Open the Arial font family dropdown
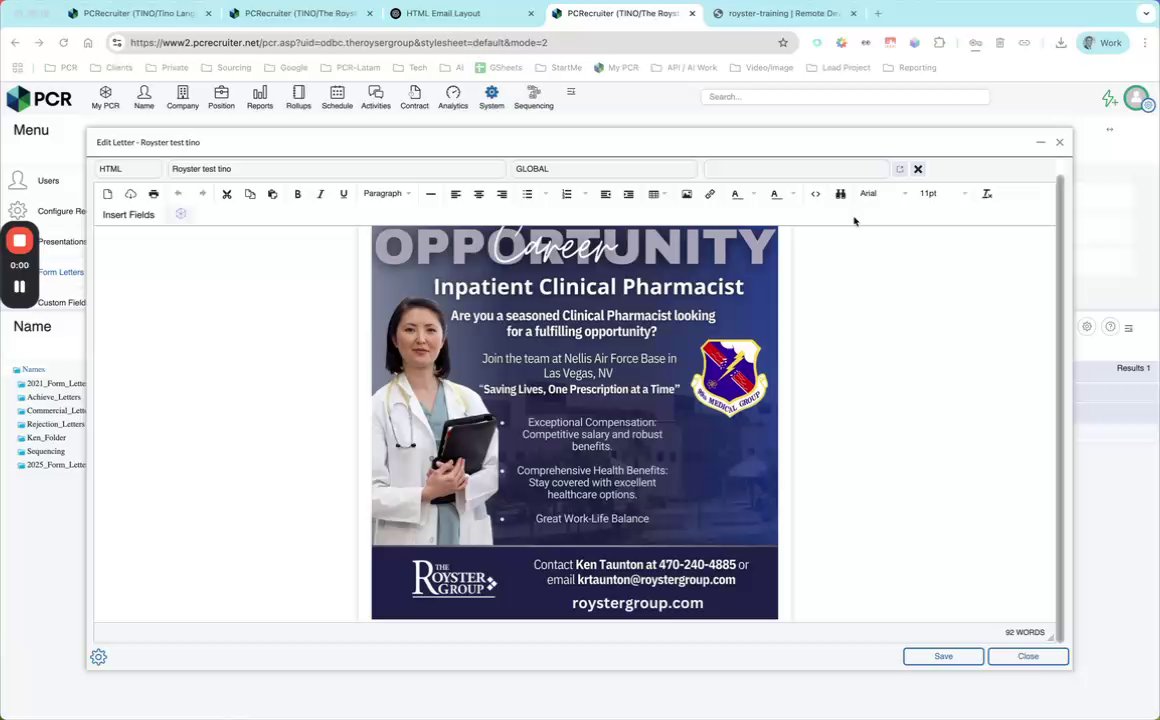 point(883,194)
